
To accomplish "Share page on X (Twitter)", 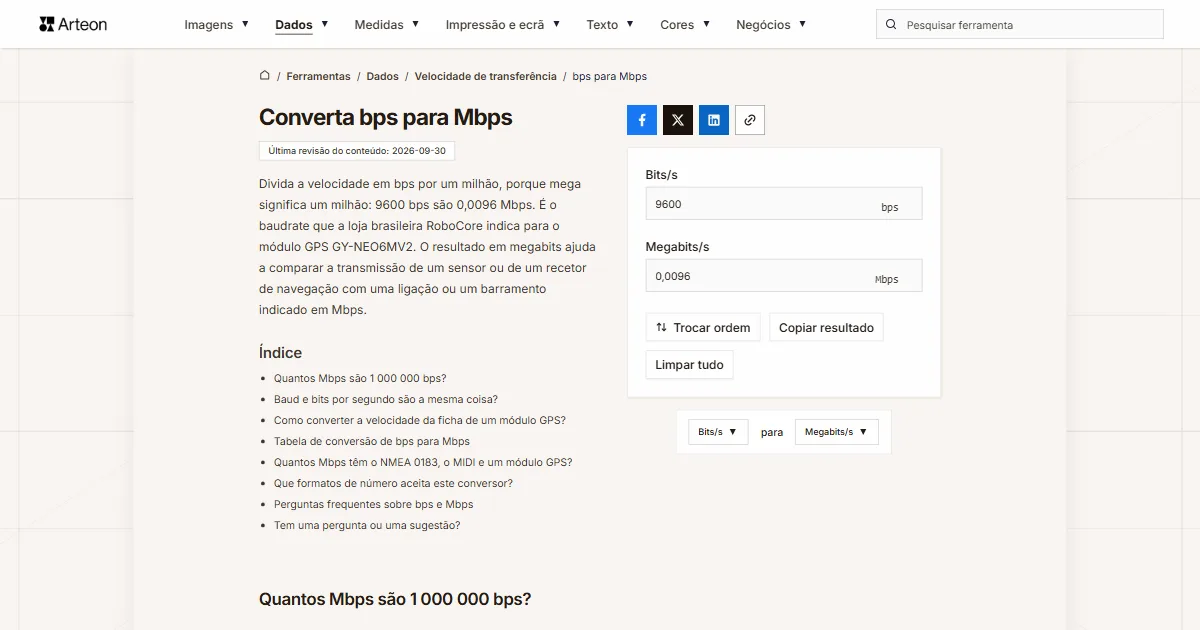I will [678, 120].
